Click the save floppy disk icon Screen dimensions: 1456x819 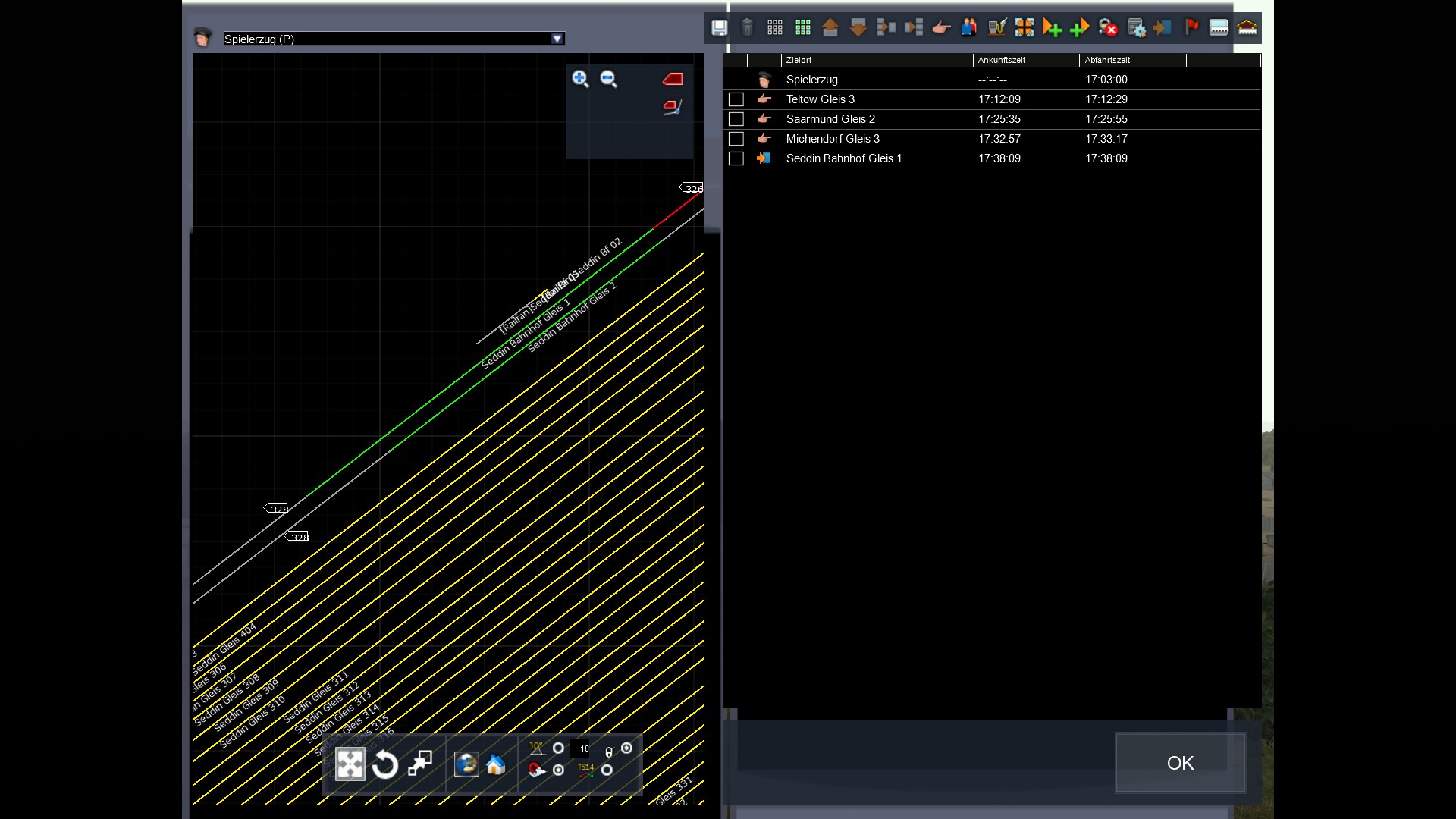click(x=719, y=28)
